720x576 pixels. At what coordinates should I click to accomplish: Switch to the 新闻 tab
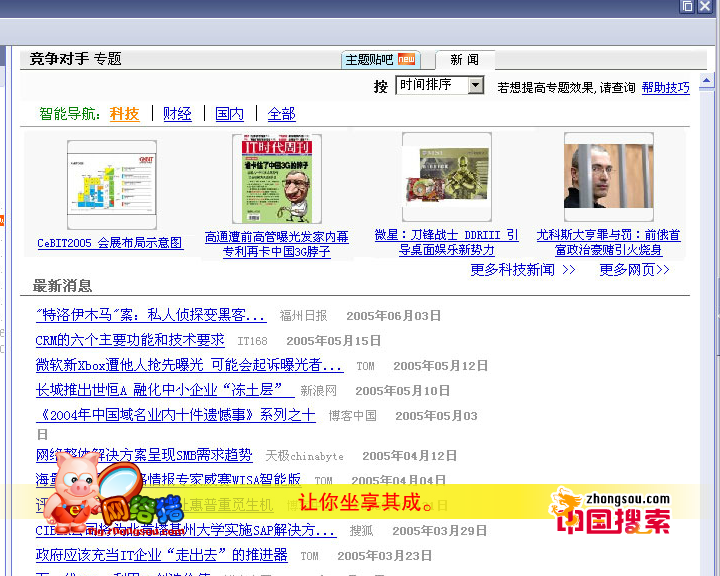[465, 60]
